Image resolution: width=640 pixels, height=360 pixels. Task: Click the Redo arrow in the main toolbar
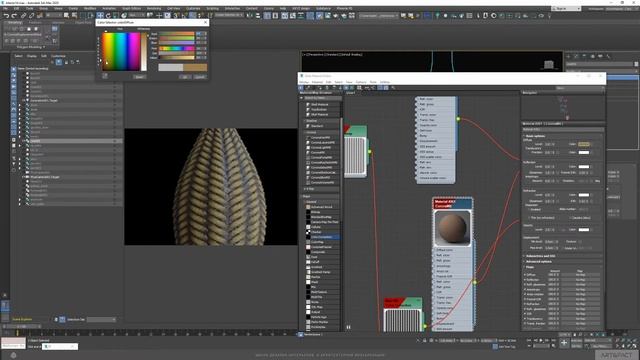(14, 16)
